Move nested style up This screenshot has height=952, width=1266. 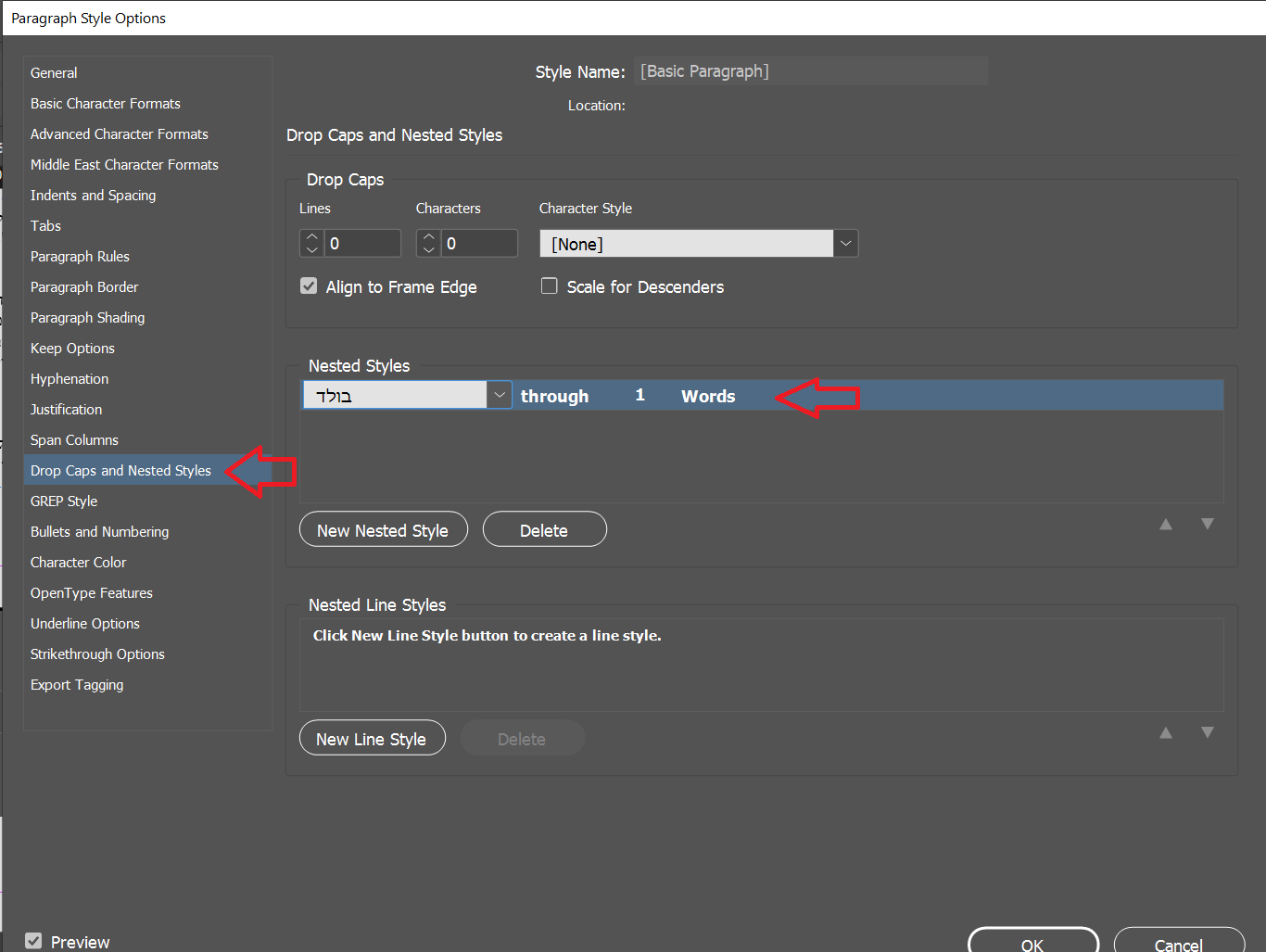point(1166,525)
